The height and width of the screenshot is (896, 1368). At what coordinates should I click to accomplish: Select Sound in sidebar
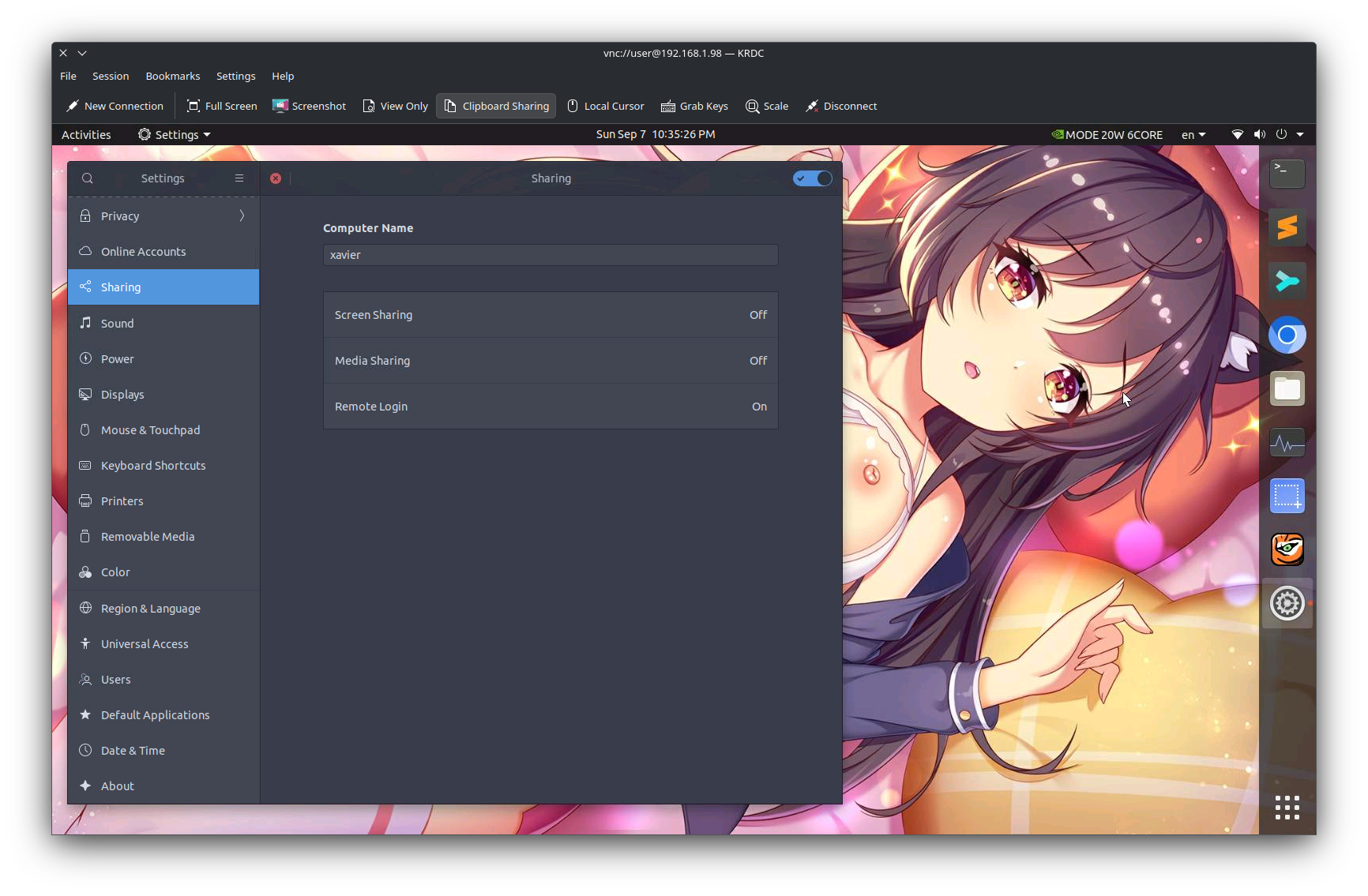pyautogui.click(x=163, y=323)
